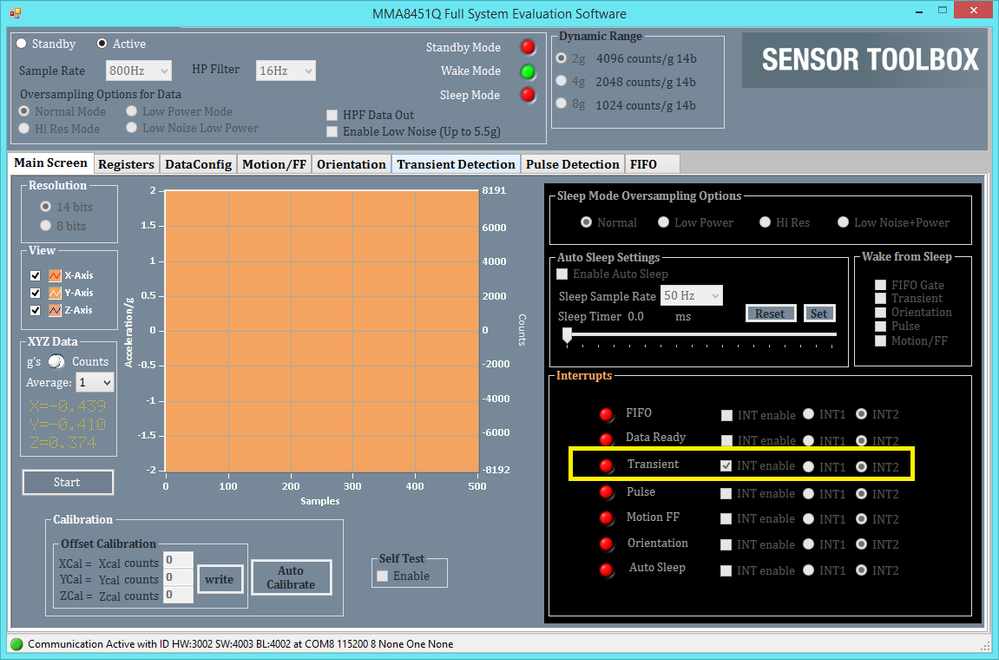Uncheck the Y-Axis view checkbox
Viewport: 999px width, 660px height.
[35, 293]
